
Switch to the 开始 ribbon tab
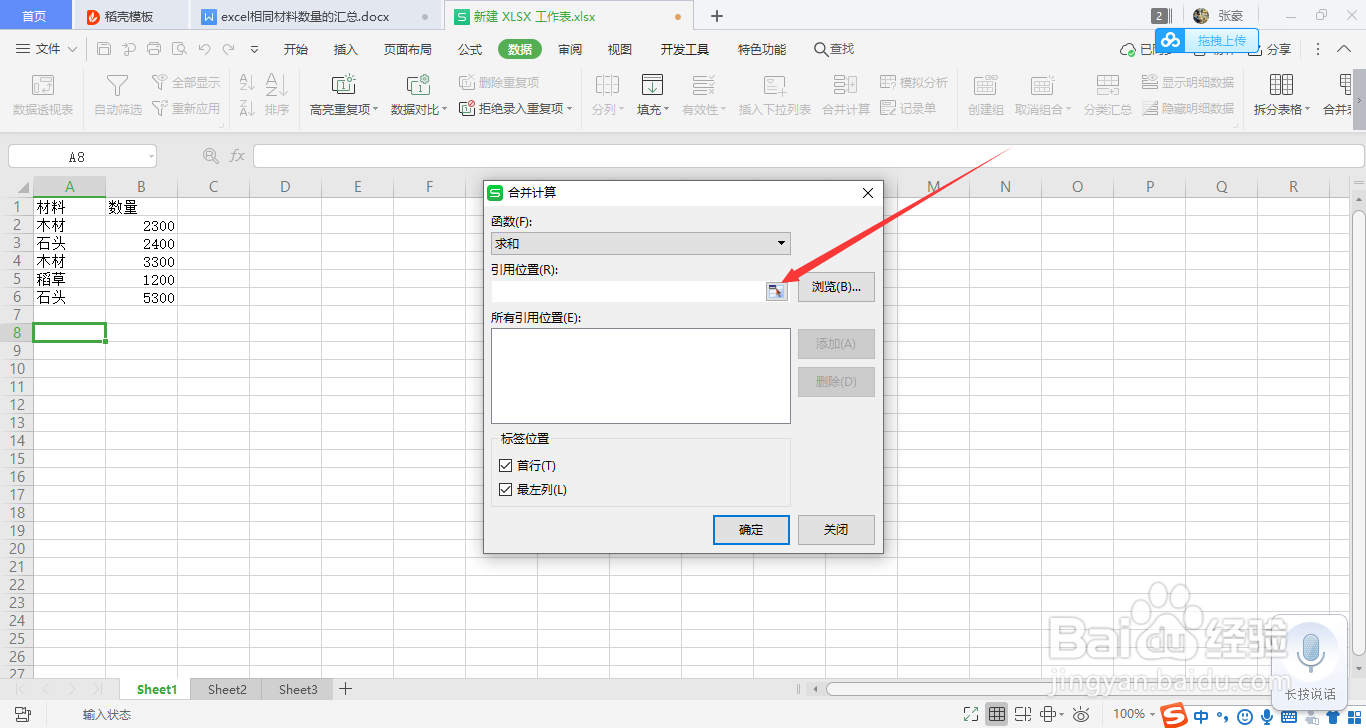click(296, 50)
